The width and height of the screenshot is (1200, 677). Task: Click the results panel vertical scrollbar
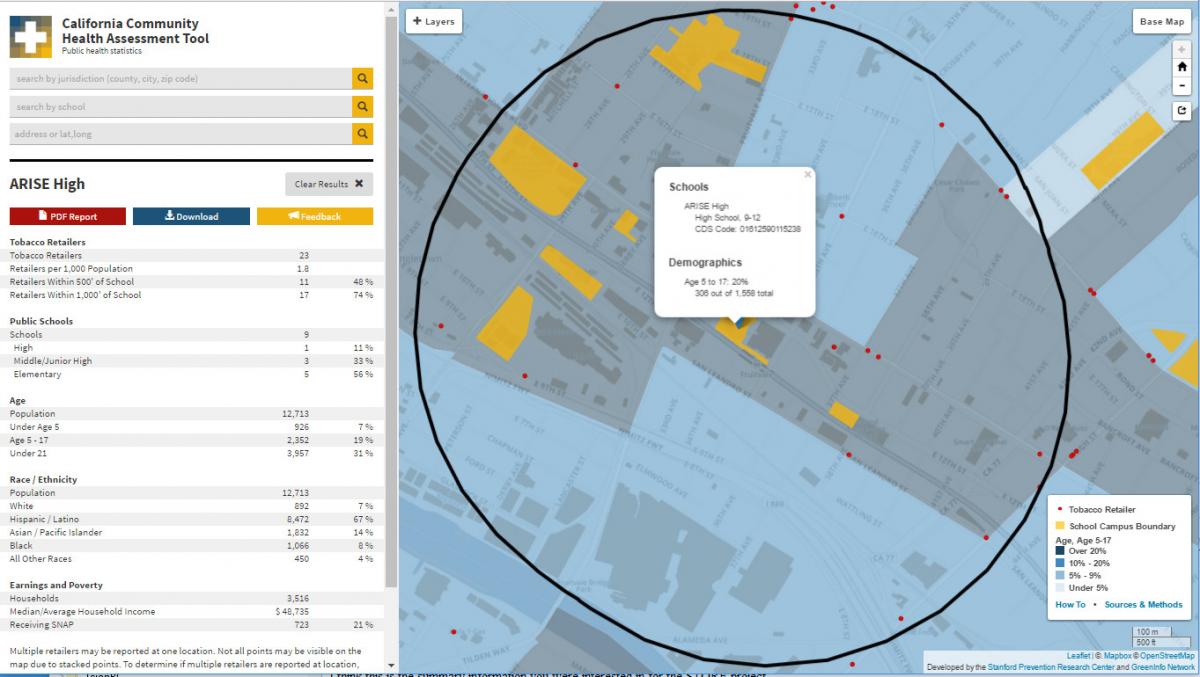click(390, 300)
